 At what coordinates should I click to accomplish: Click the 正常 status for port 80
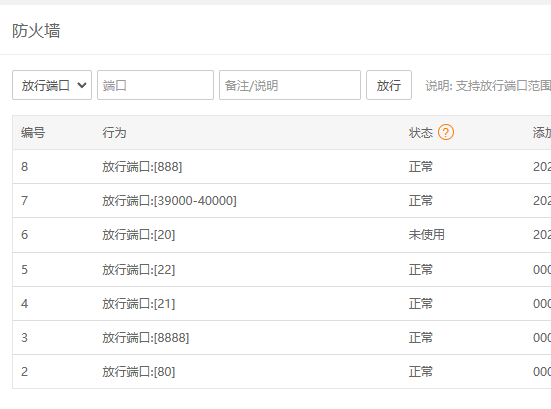coord(420,372)
